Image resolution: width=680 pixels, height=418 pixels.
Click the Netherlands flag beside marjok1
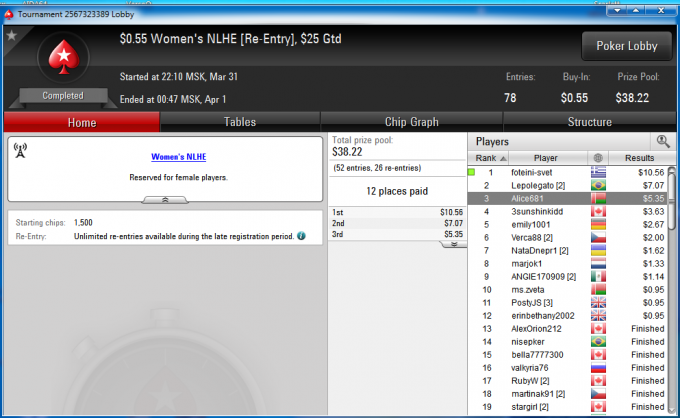[598, 264]
